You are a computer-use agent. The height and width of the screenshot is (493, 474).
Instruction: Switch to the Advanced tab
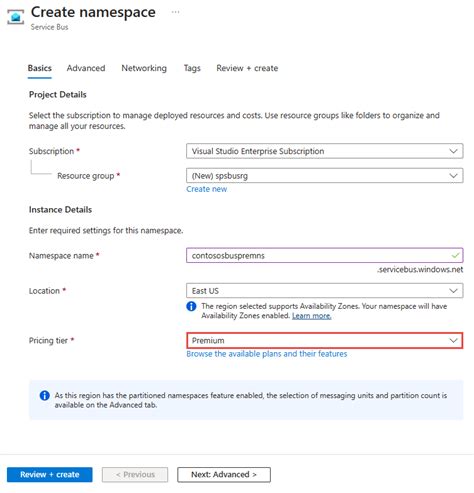[x=86, y=68]
